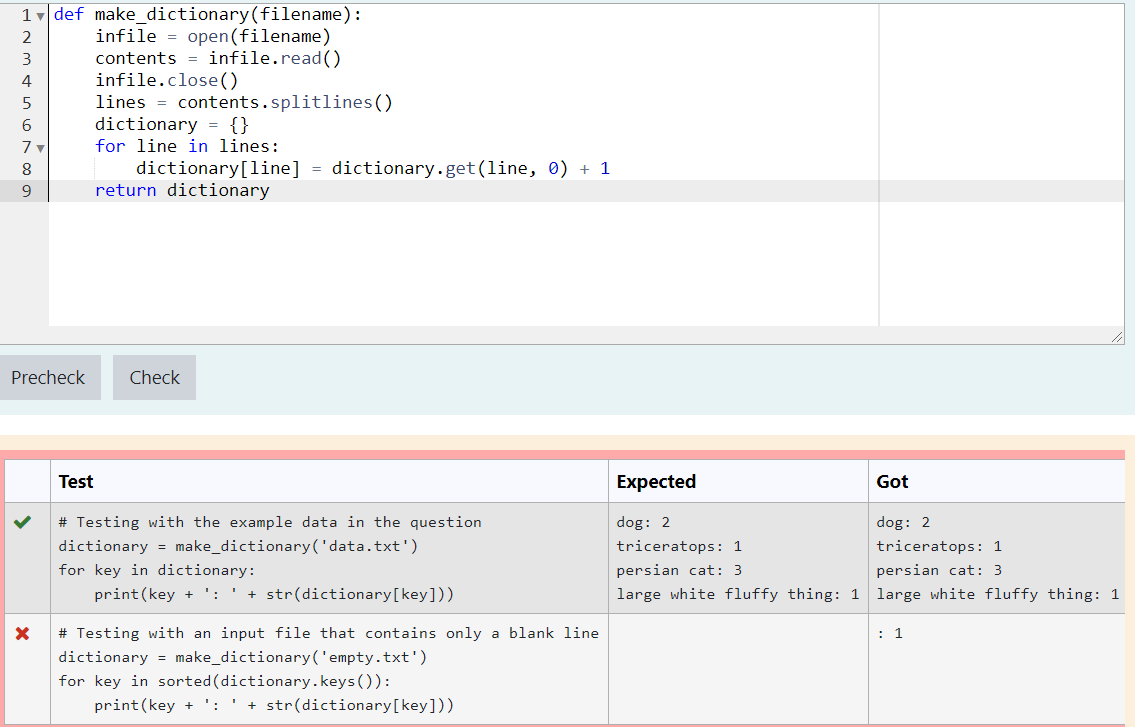Click 'for key in sorted(dictionary.keys()):' line

tap(224, 681)
